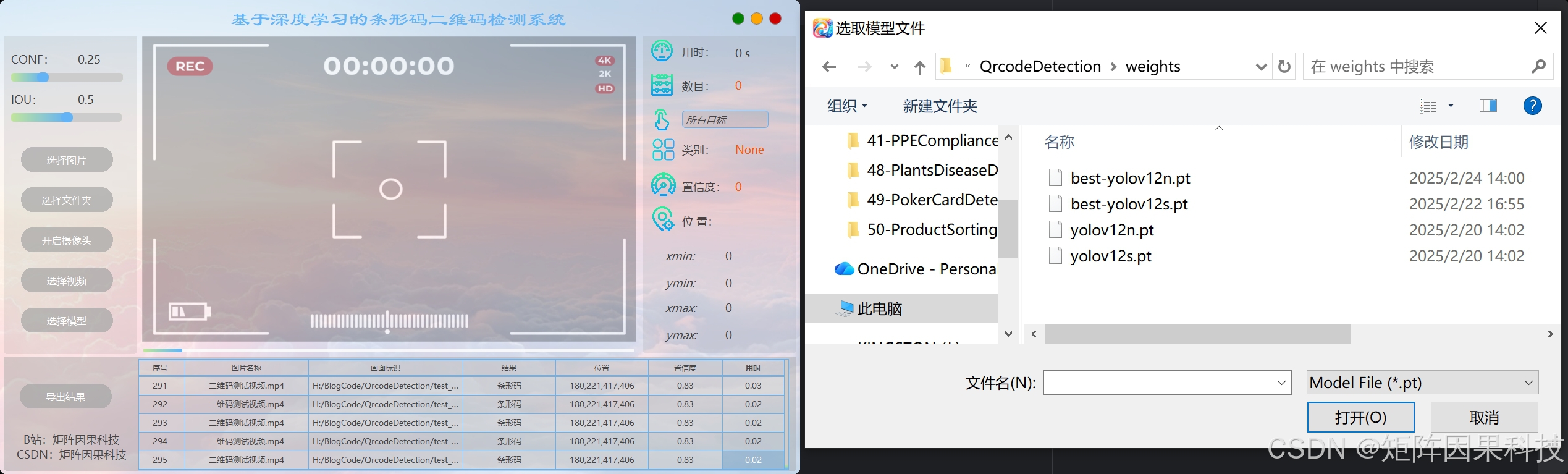This screenshot has height=474, width=1568.
Task: Click the 选择模型 button
Action: coord(67,321)
